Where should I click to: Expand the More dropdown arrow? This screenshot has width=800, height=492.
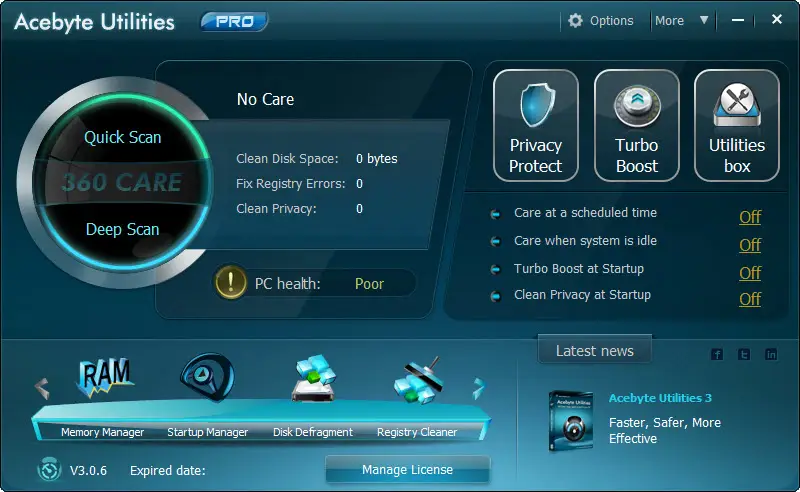704,20
